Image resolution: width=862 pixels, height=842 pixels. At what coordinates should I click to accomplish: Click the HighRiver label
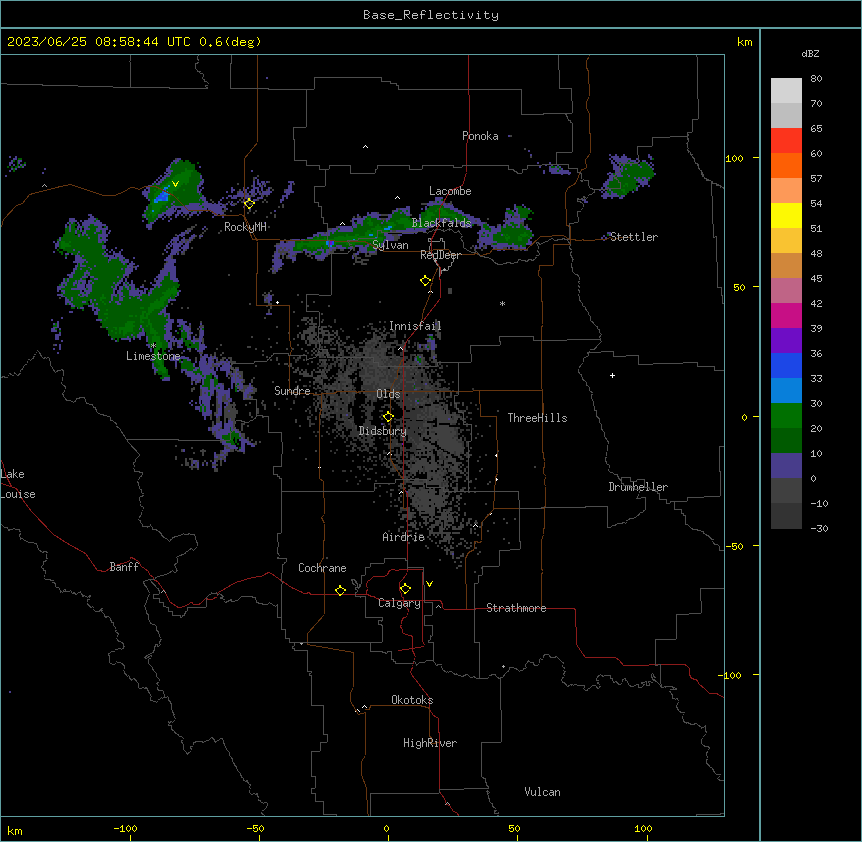coord(430,743)
